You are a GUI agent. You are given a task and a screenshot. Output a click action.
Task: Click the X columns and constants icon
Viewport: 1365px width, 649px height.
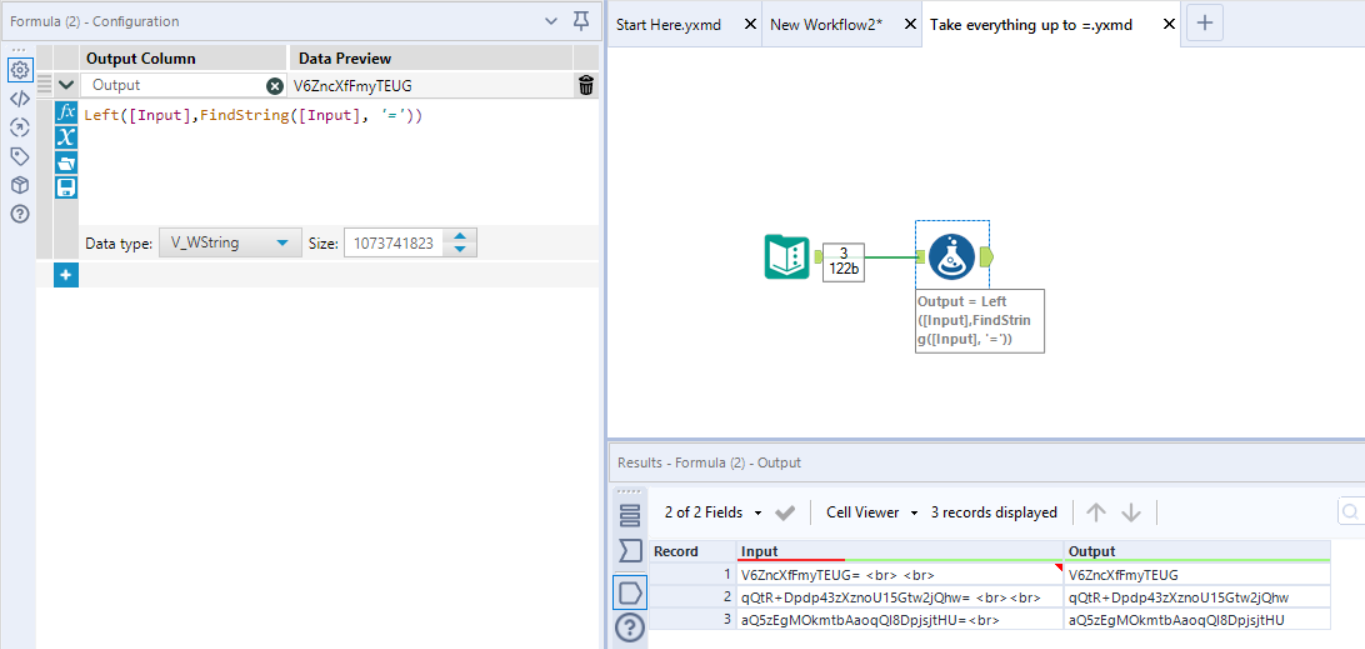(65, 136)
